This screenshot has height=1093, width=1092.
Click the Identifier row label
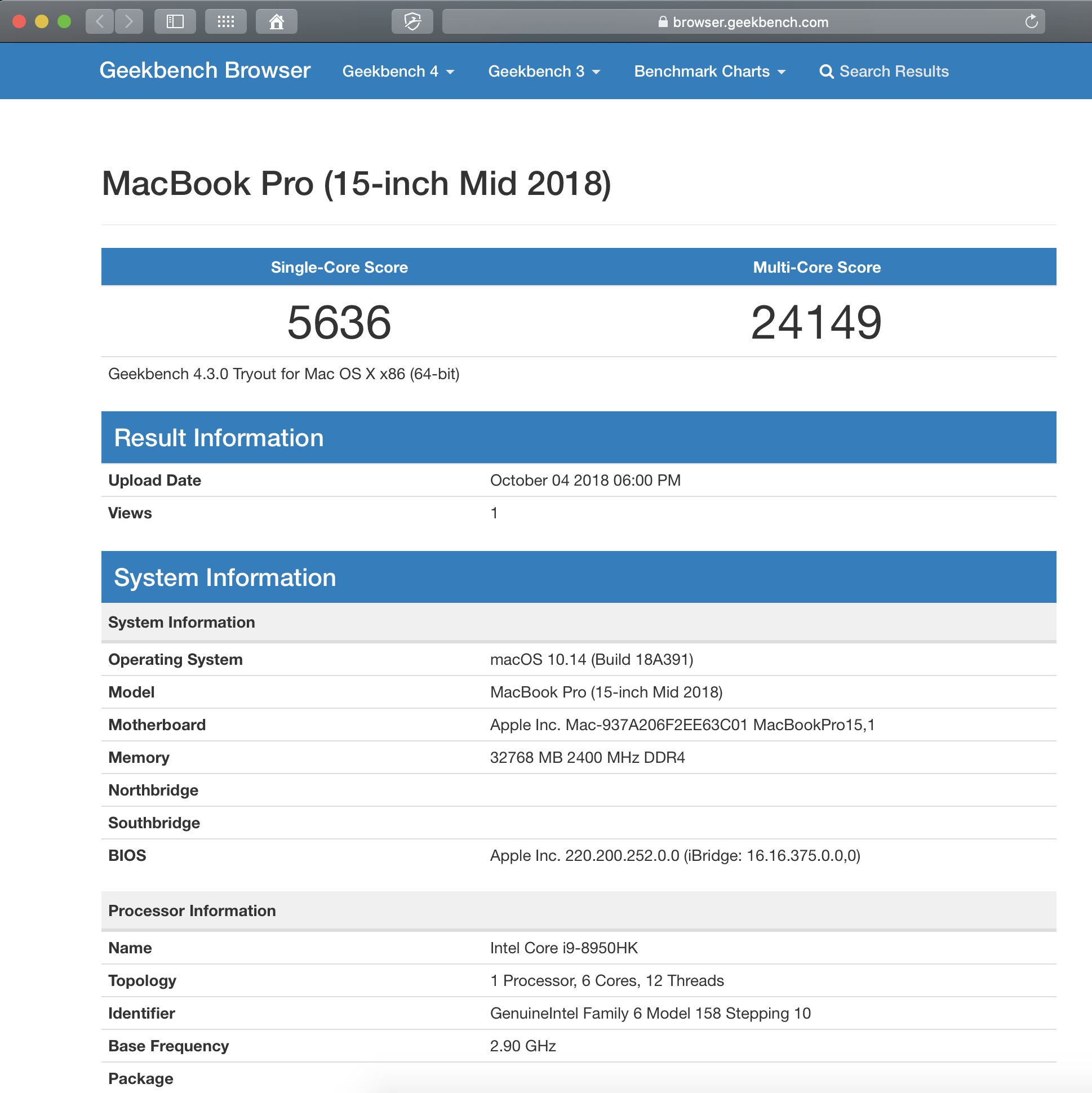(141, 1013)
